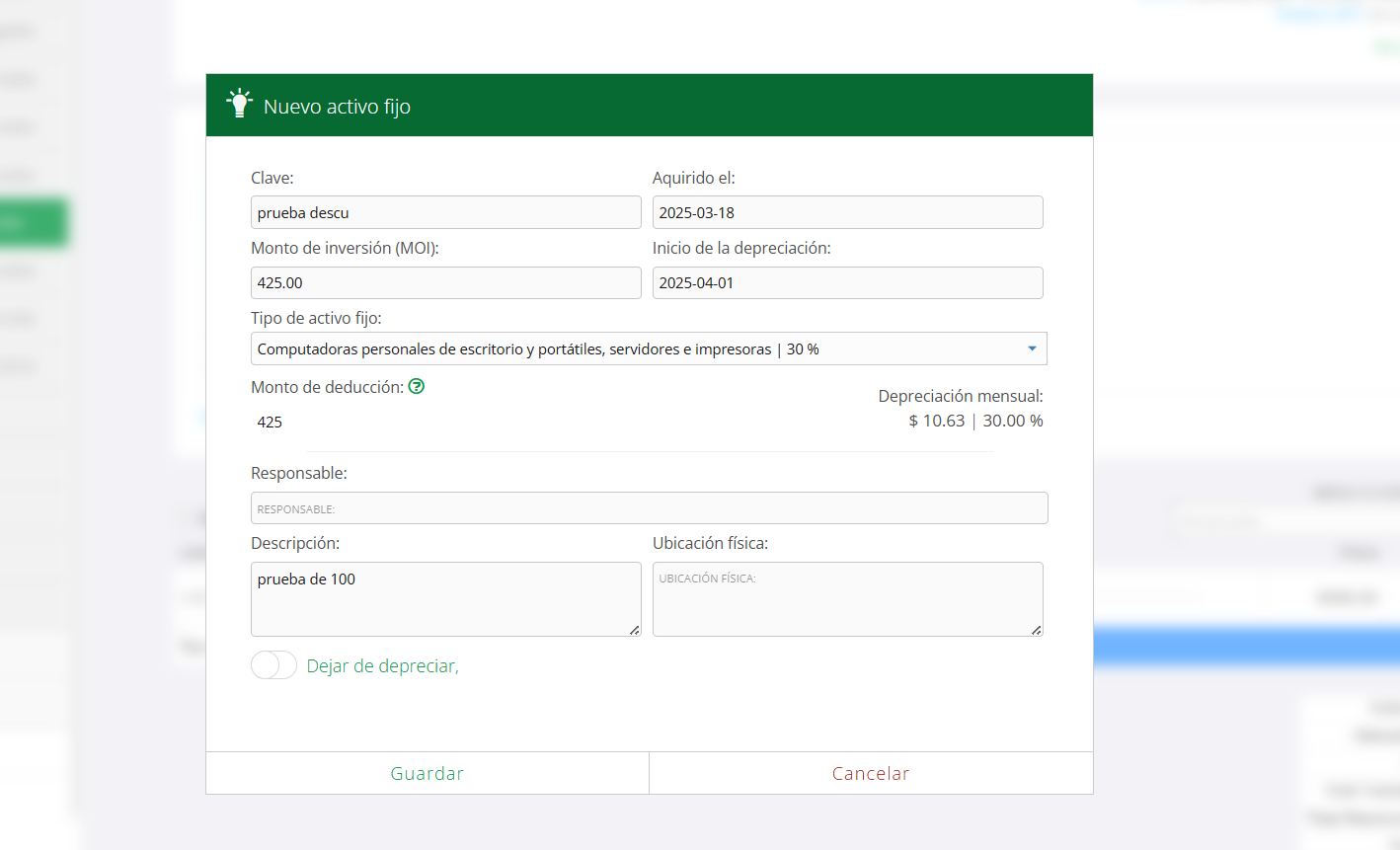Viewport: 1400px width, 850px height.
Task: Click the $ 10.63 monthly depreciation amount
Action: 936,421
